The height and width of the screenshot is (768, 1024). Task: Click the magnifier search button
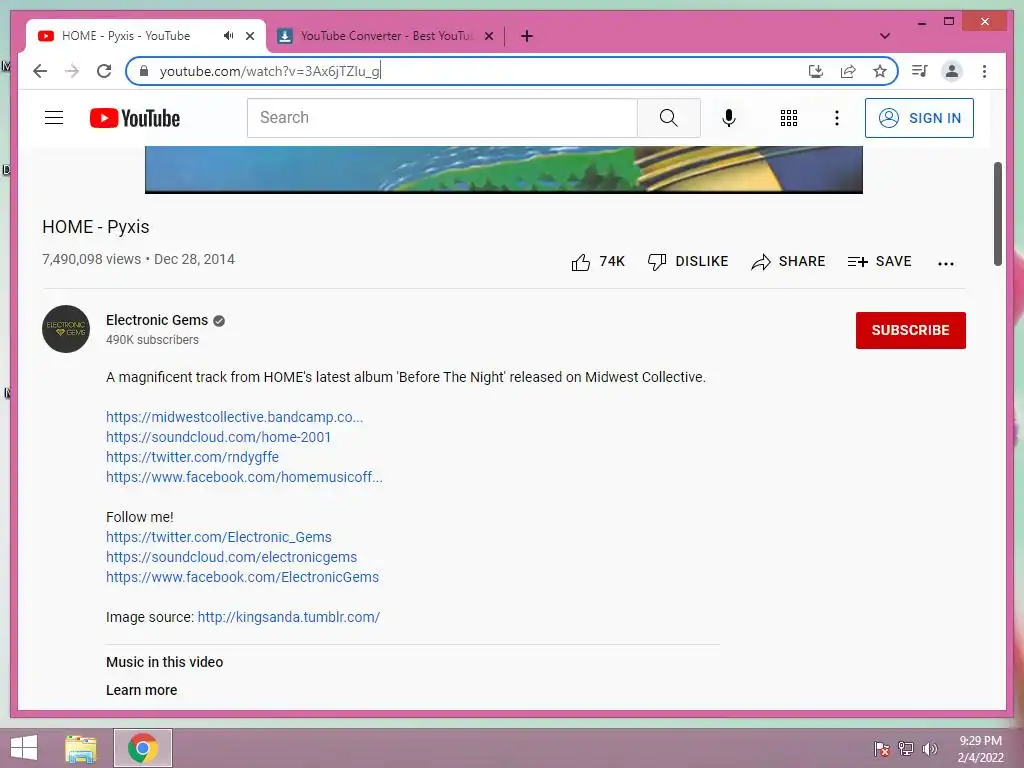click(x=669, y=118)
